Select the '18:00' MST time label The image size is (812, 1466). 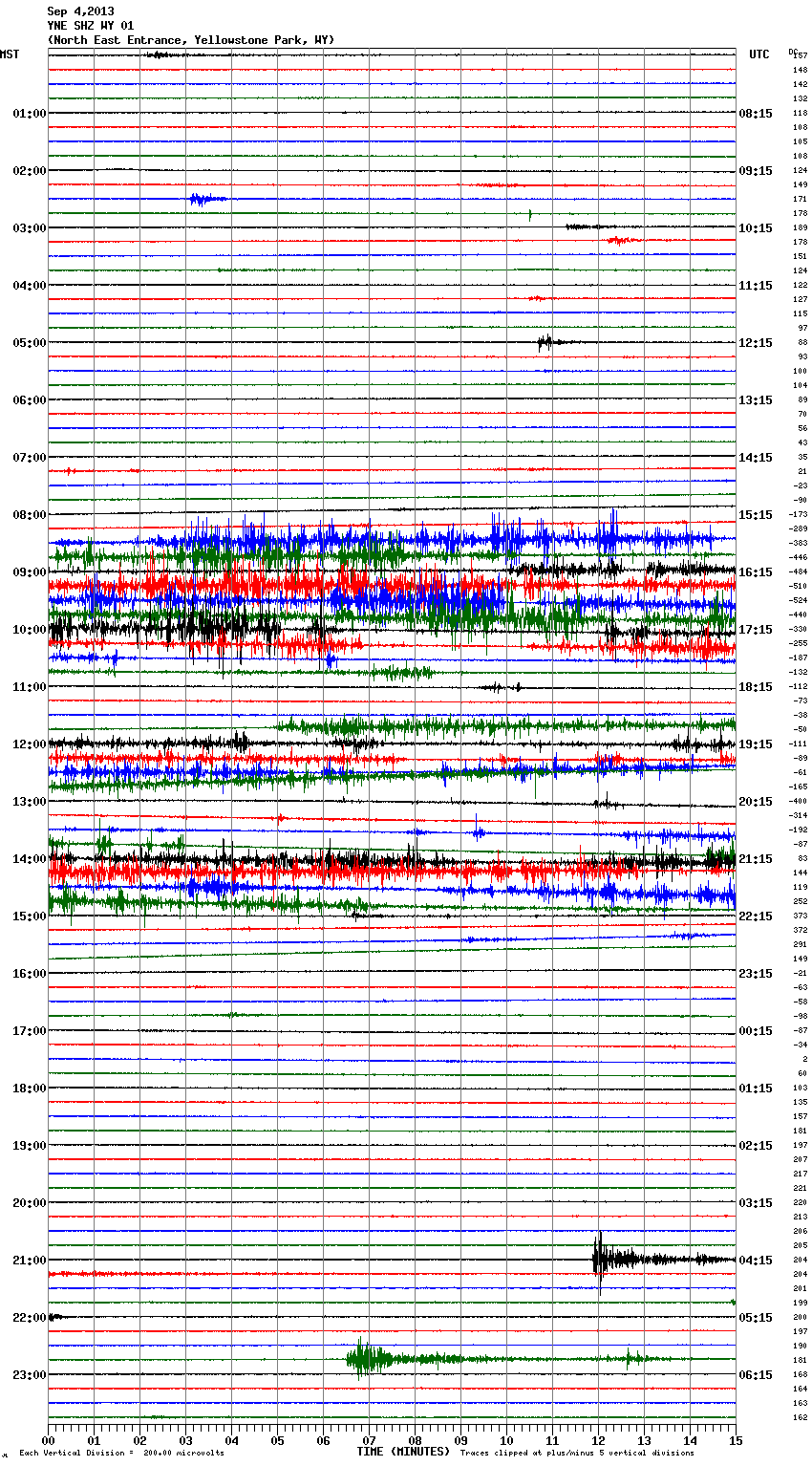[x=30, y=1089]
